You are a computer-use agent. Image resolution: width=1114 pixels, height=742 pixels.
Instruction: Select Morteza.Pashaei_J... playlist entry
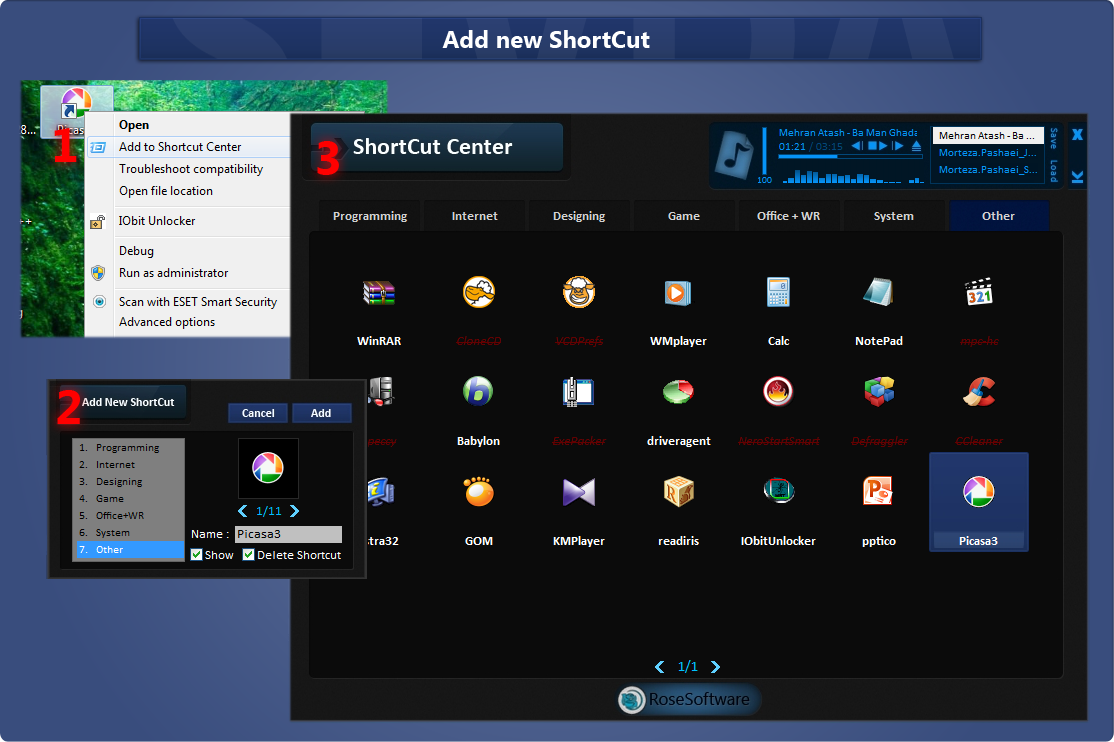coord(988,153)
